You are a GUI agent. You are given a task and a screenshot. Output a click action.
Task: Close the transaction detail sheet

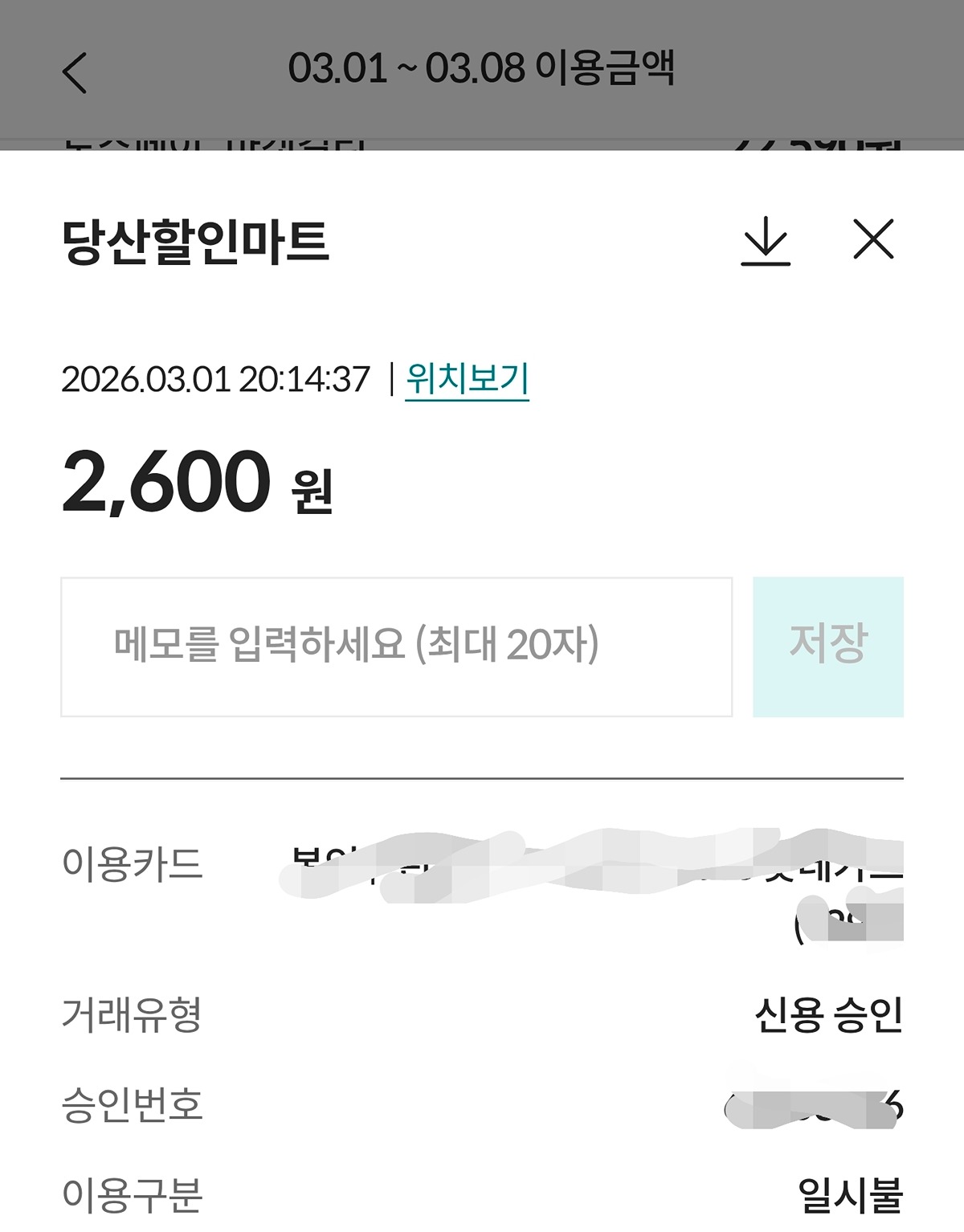[x=873, y=239]
